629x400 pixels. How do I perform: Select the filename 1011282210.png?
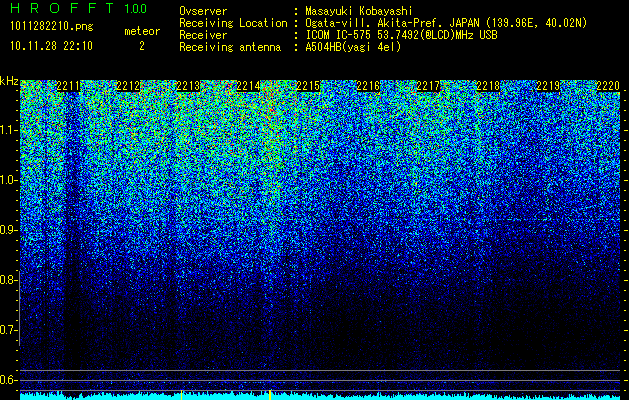pos(52,27)
